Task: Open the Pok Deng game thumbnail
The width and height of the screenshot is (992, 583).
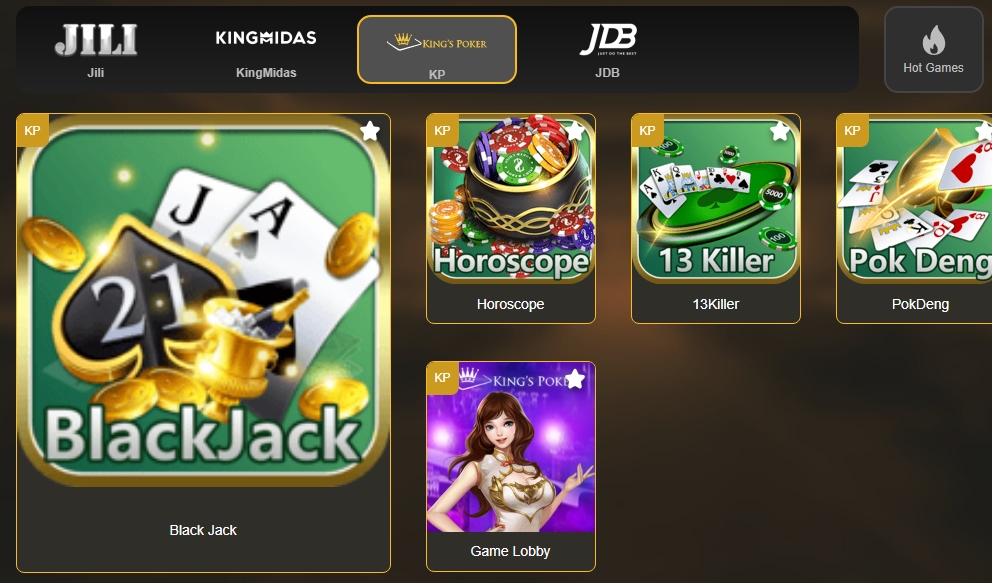Action: pyautogui.click(x=914, y=199)
